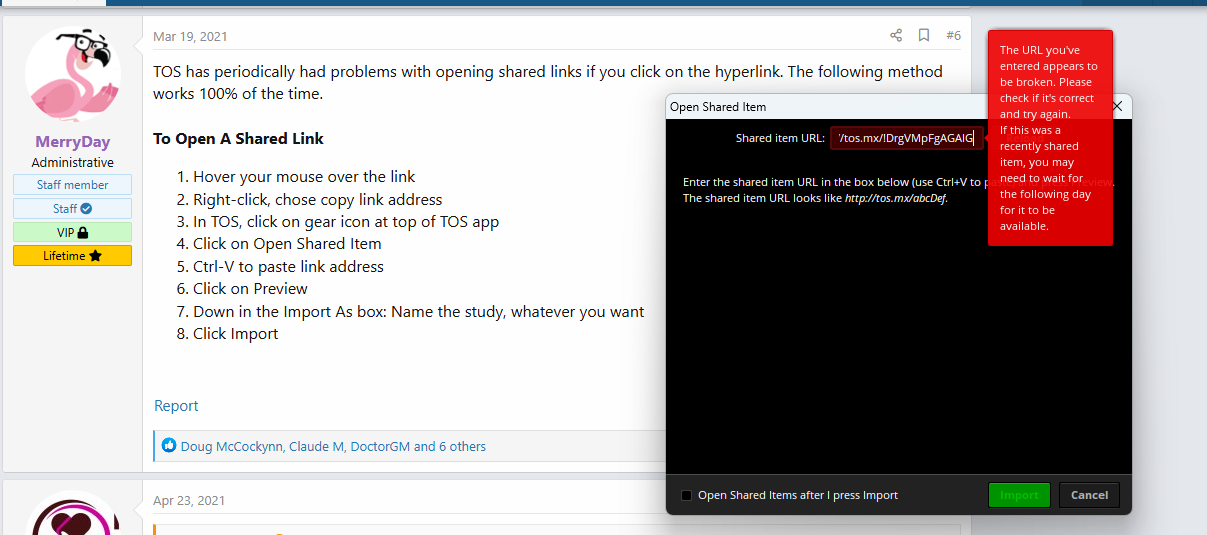
Task: Click the VIP badge with lock icon
Action: point(72,232)
